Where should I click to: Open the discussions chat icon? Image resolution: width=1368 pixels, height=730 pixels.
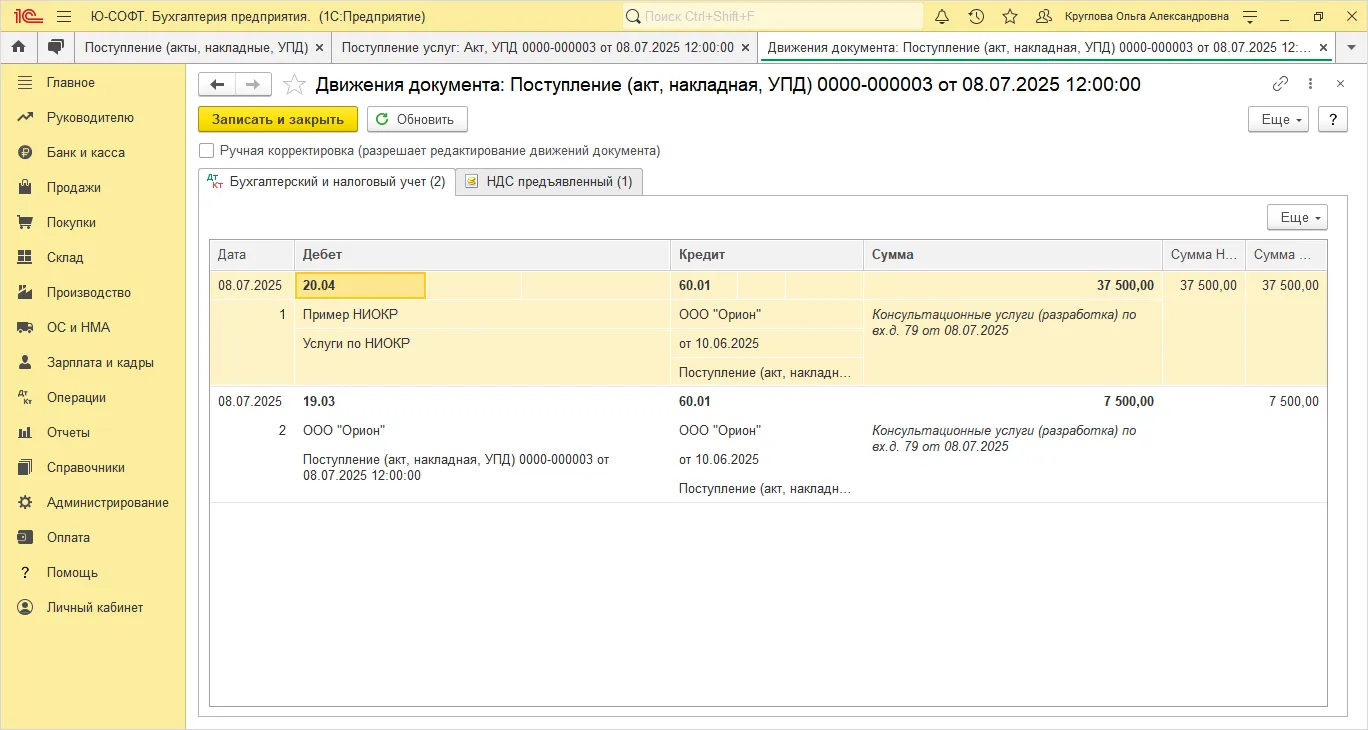(55, 47)
